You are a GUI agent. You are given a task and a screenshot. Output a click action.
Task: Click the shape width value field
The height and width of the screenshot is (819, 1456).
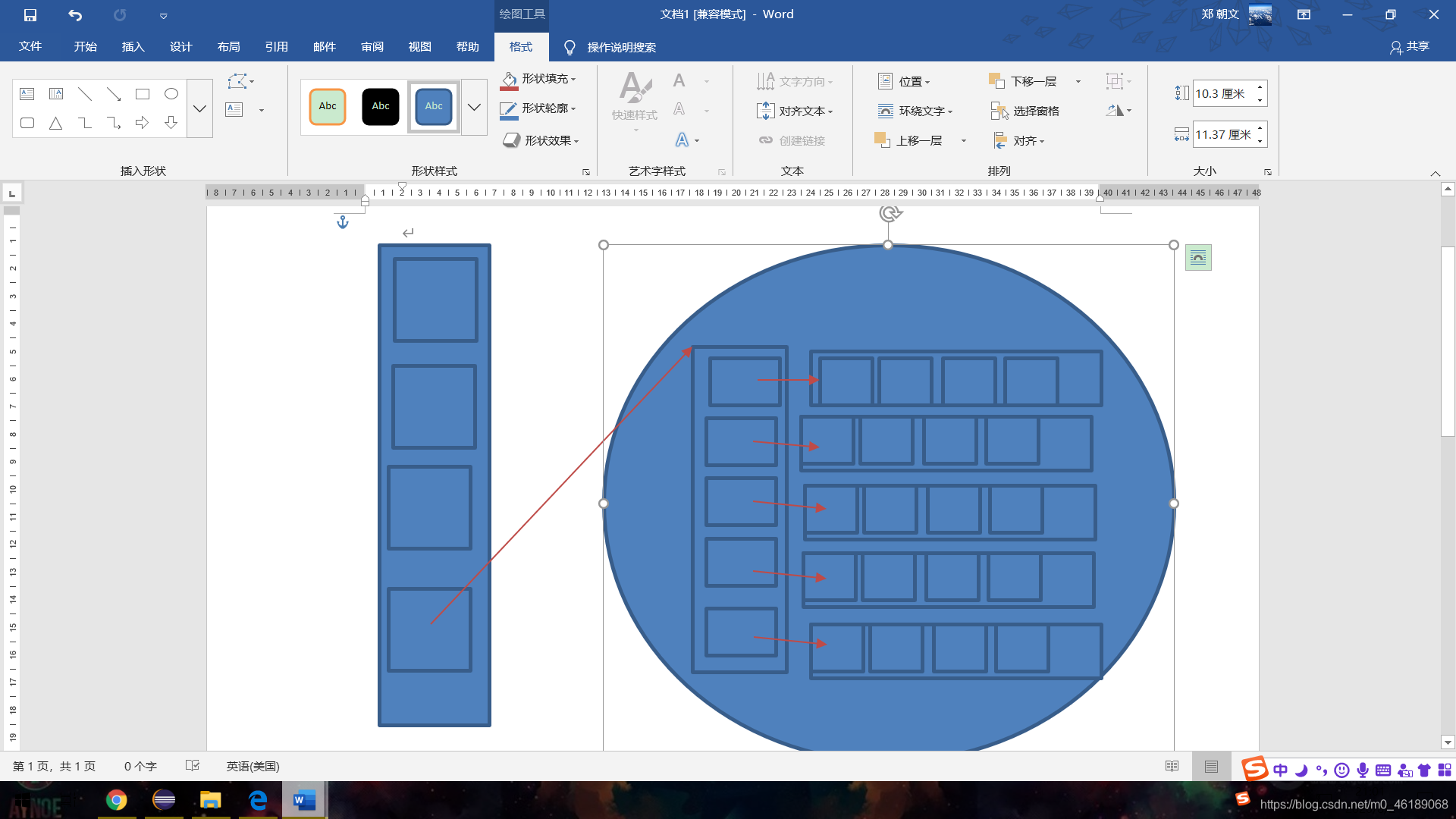point(1222,135)
